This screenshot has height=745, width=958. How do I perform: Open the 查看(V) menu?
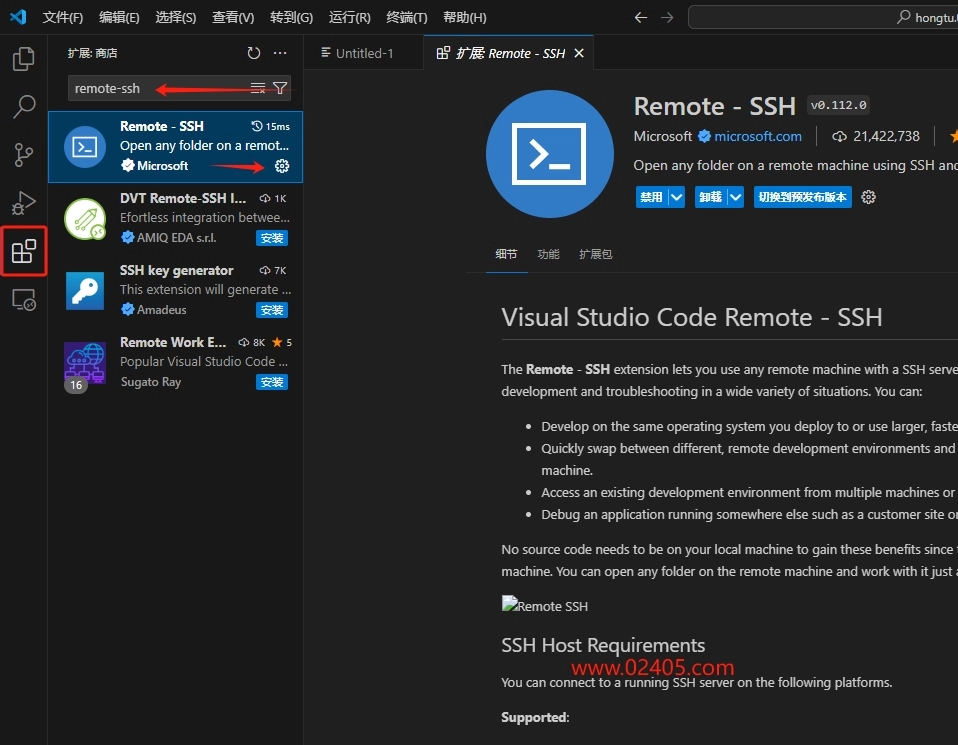[233, 17]
